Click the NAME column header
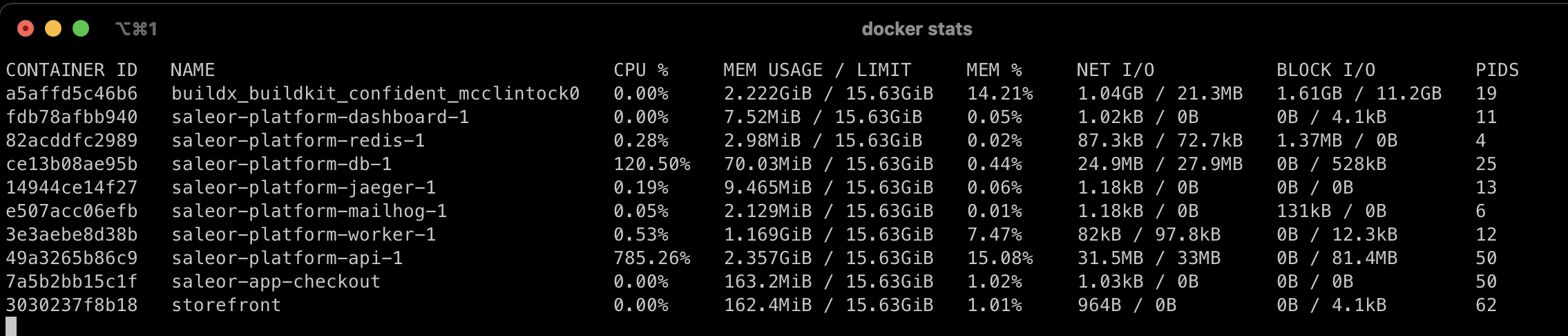The height and width of the screenshot is (336, 1568). (193, 70)
